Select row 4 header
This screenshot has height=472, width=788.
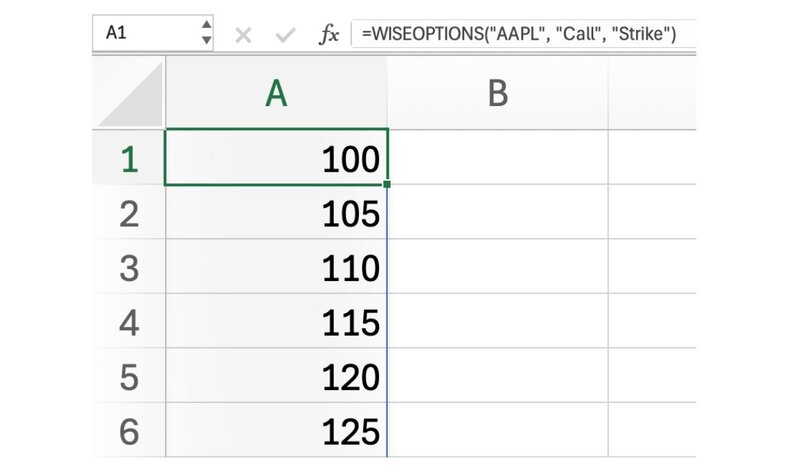tap(129, 323)
